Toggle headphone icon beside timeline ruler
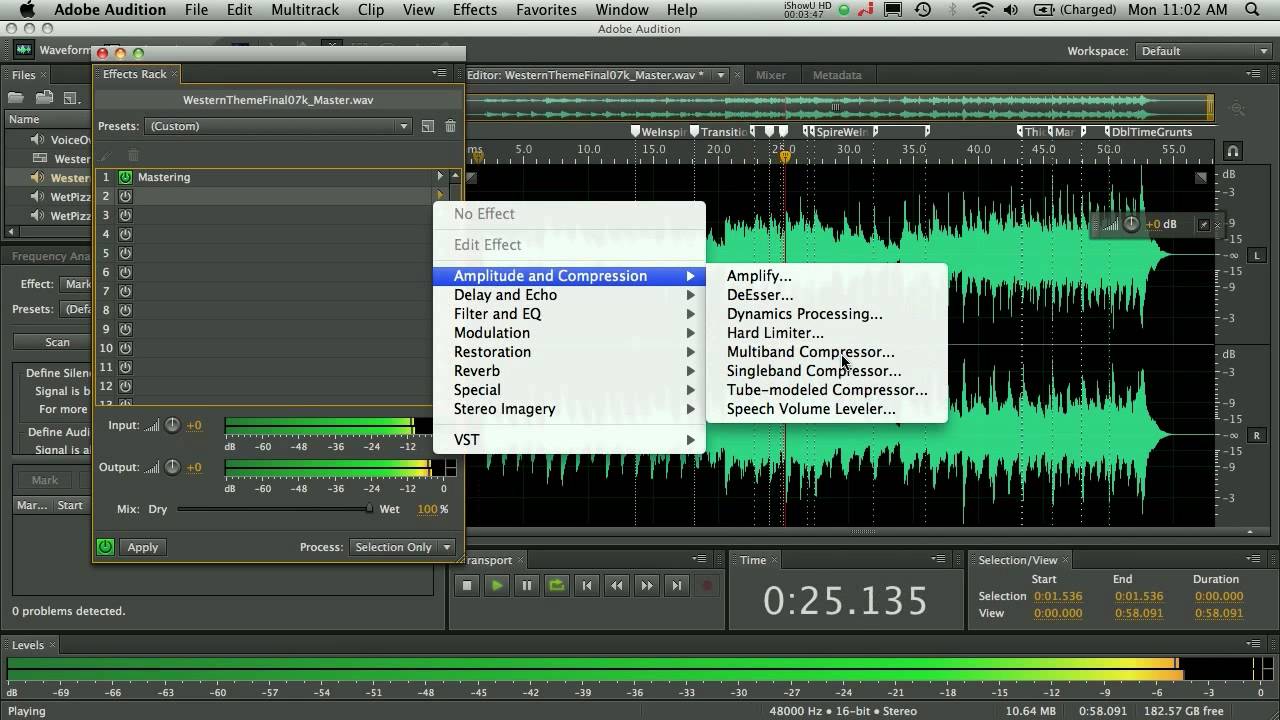The image size is (1280, 720). tap(1233, 151)
